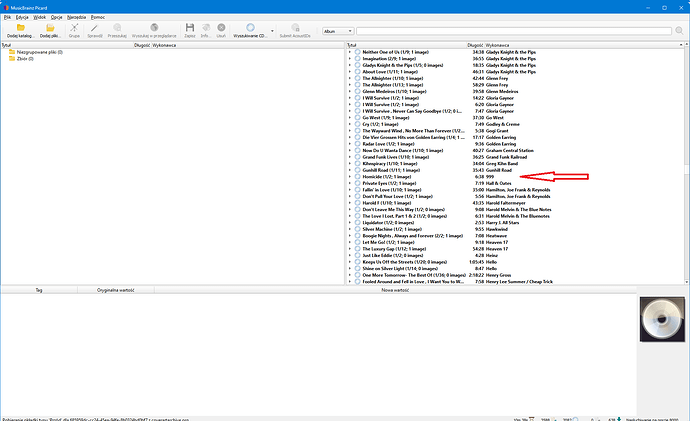Screen dimensions: 690x421
Task: Select The Almighter (1/13; 1 image) row
Action: click(517, 85)
